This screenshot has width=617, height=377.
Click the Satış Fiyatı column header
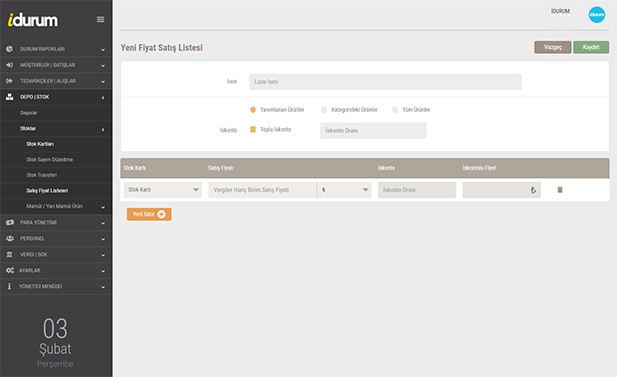(x=221, y=168)
